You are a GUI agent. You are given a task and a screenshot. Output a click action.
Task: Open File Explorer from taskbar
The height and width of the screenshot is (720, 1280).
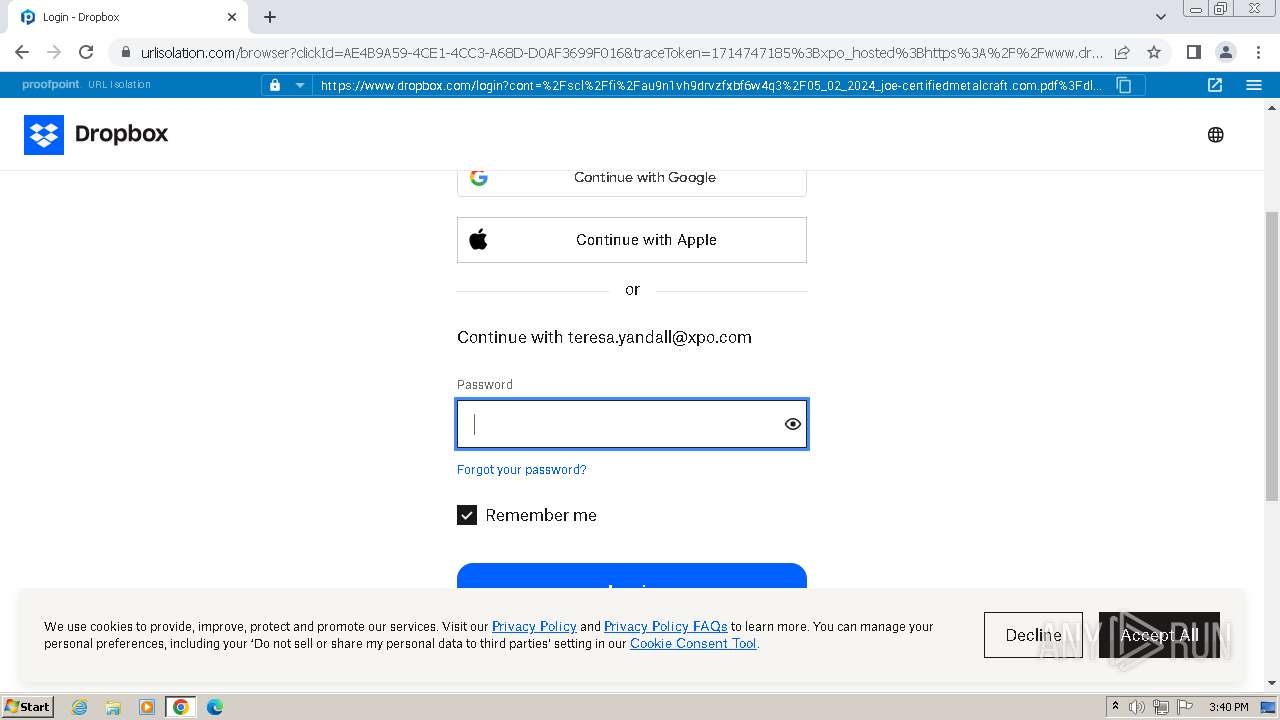tap(113, 707)
